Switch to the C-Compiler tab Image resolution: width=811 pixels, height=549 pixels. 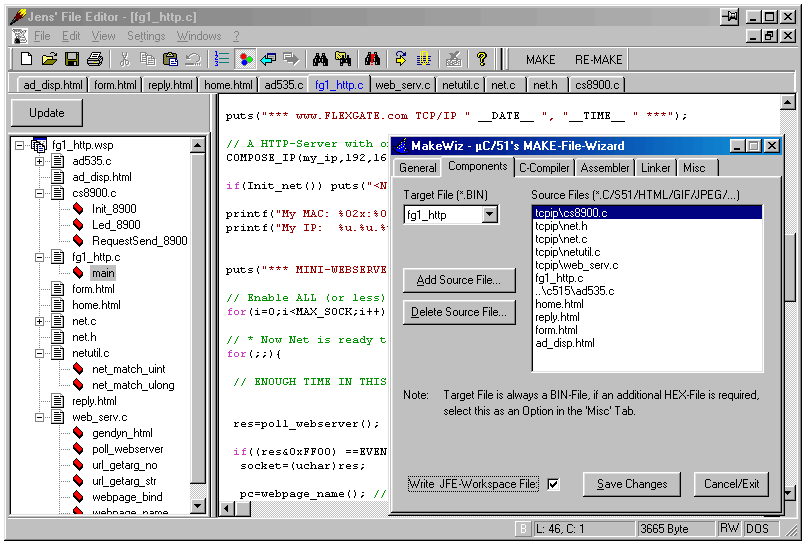pyautogui.click(x=544, y=168)
